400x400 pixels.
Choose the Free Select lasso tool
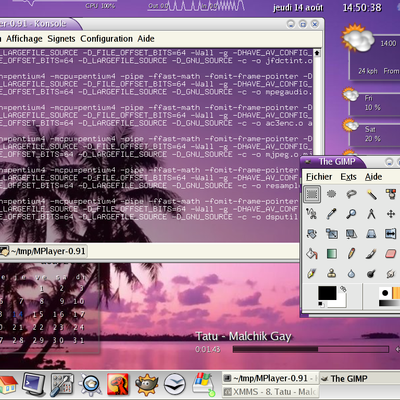[x=351, y=194]
